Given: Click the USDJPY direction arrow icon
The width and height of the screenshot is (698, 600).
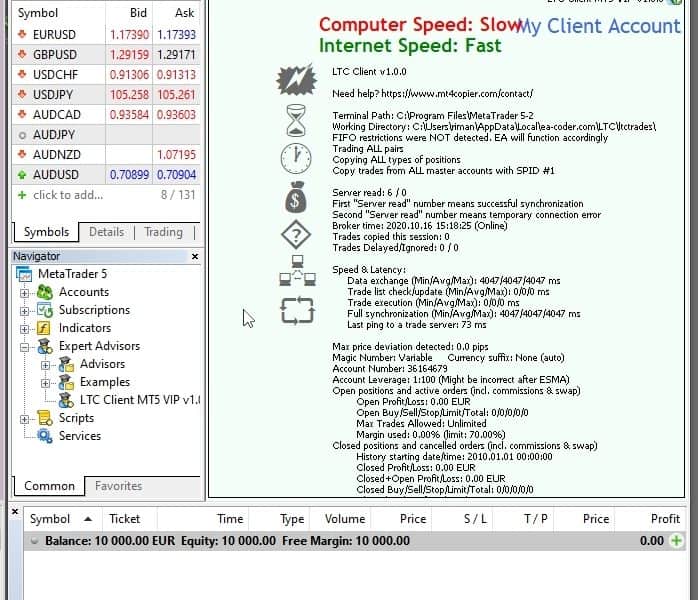Looking at the screenshot, I should coord(22,94).
